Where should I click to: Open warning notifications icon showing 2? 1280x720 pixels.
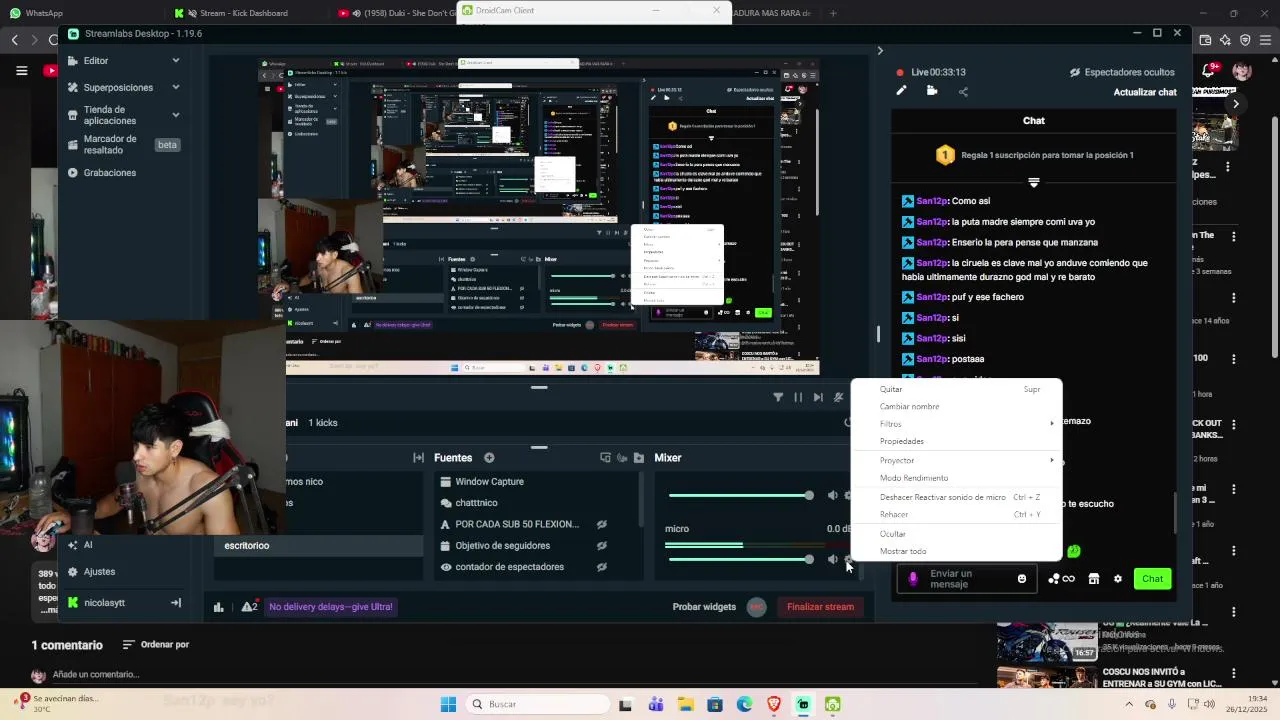tap(249, 607)
